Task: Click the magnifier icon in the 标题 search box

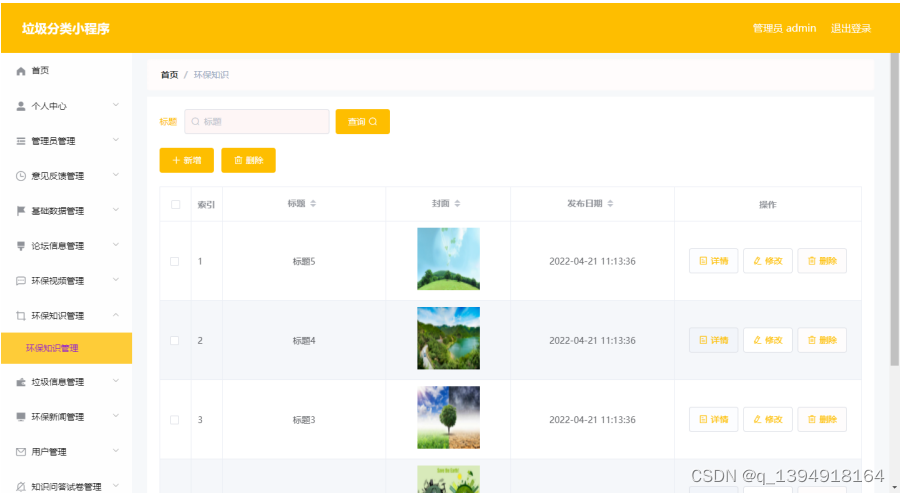Action: click(x=195, y=122)
